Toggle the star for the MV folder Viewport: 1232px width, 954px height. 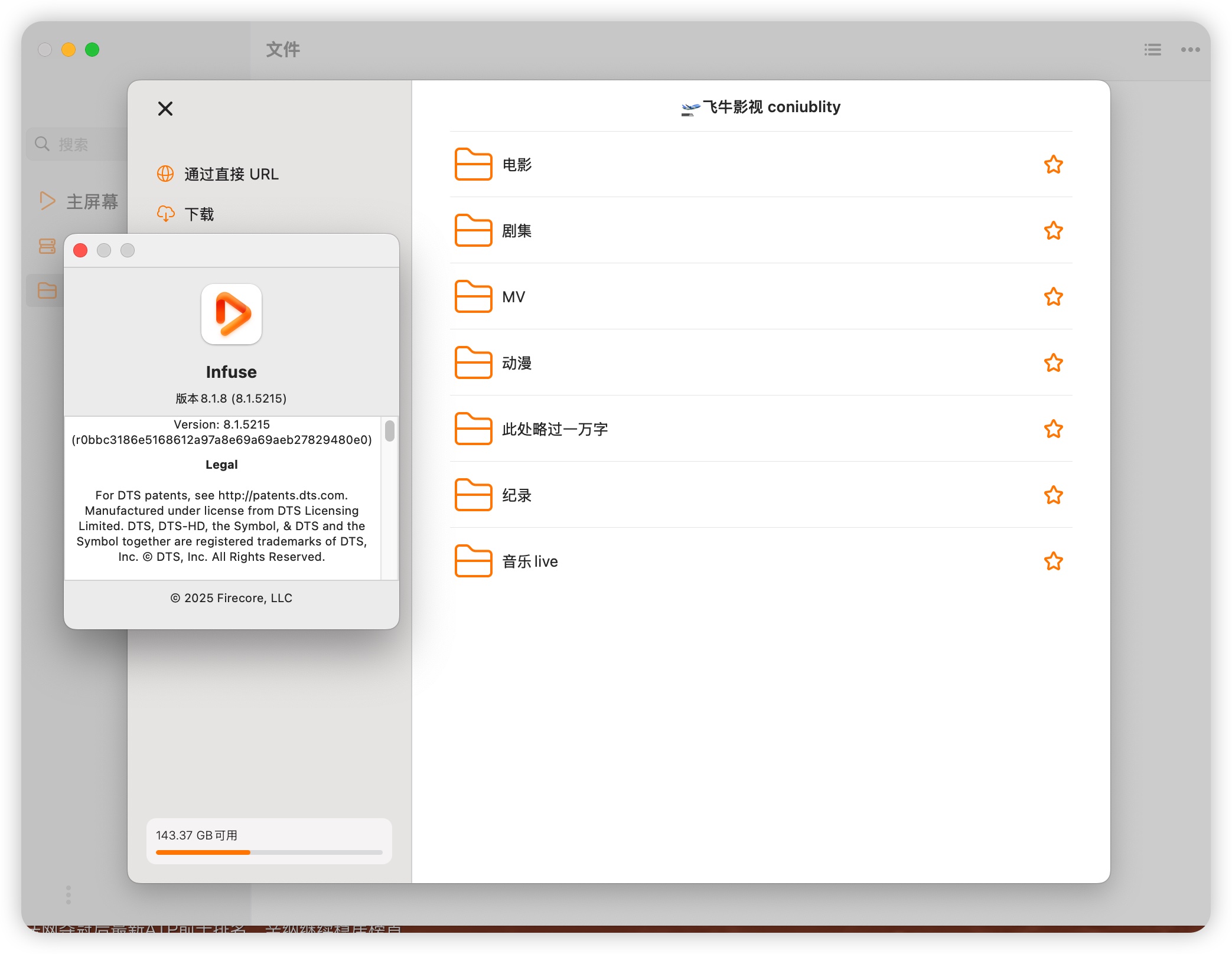coord(1053,297)
